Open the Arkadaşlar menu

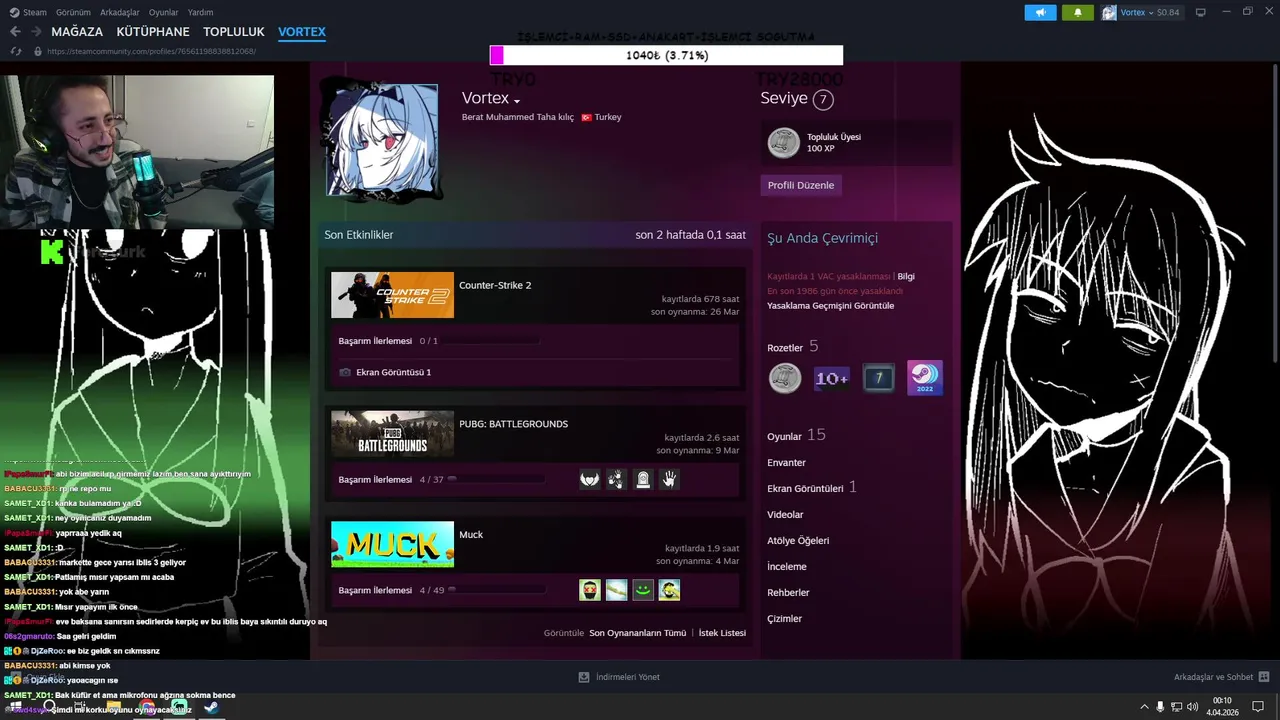pos(120,12)
